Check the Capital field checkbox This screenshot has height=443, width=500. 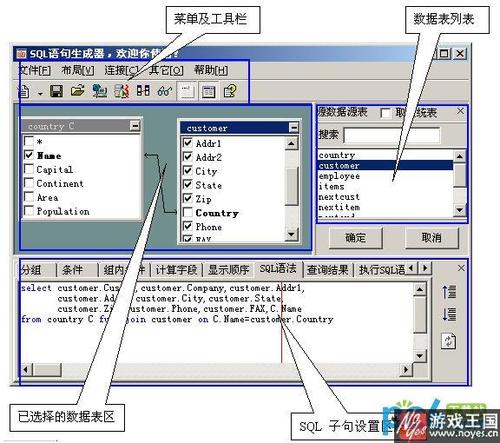[29, 169]
